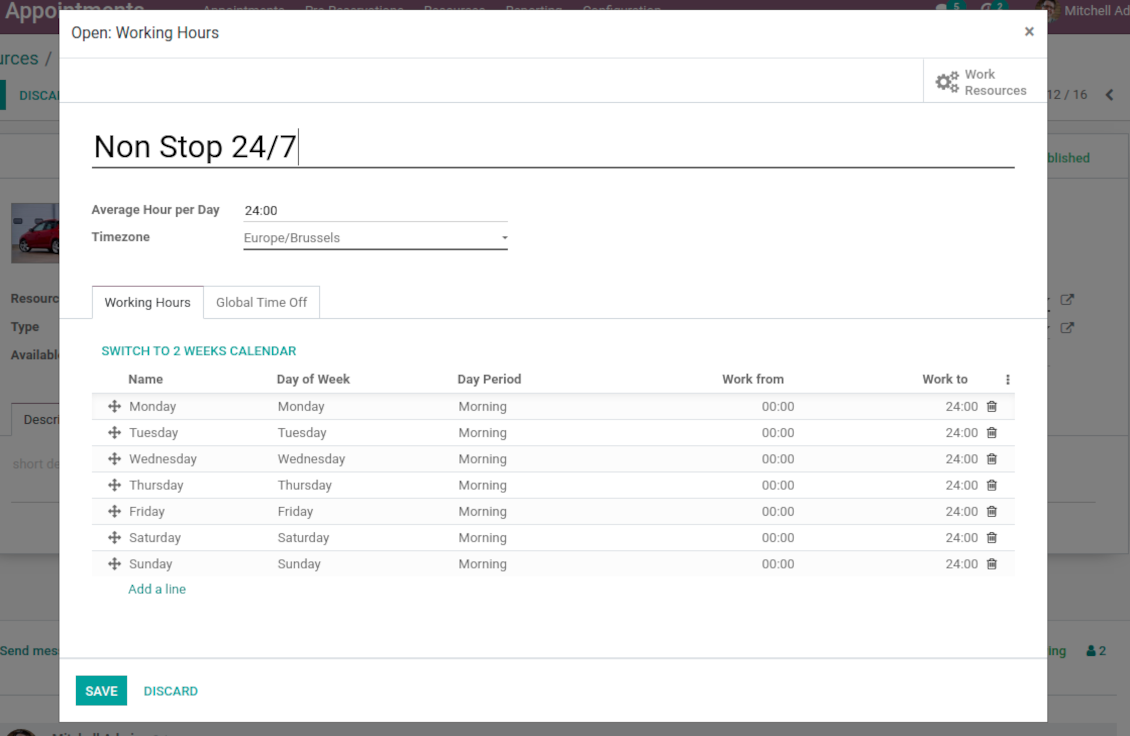Discard changes in the dialog
The image size is (1130, 736).
(170, 691)
